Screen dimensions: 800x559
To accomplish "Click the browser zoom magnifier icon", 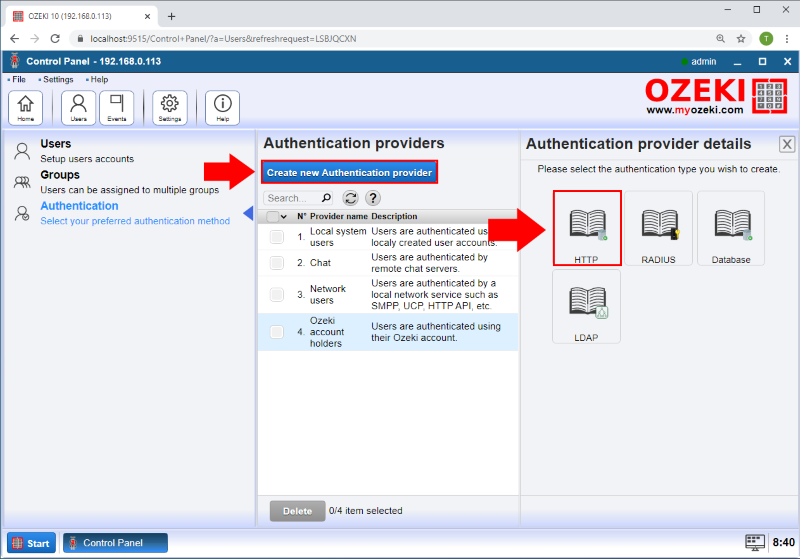I will (720, 39).
